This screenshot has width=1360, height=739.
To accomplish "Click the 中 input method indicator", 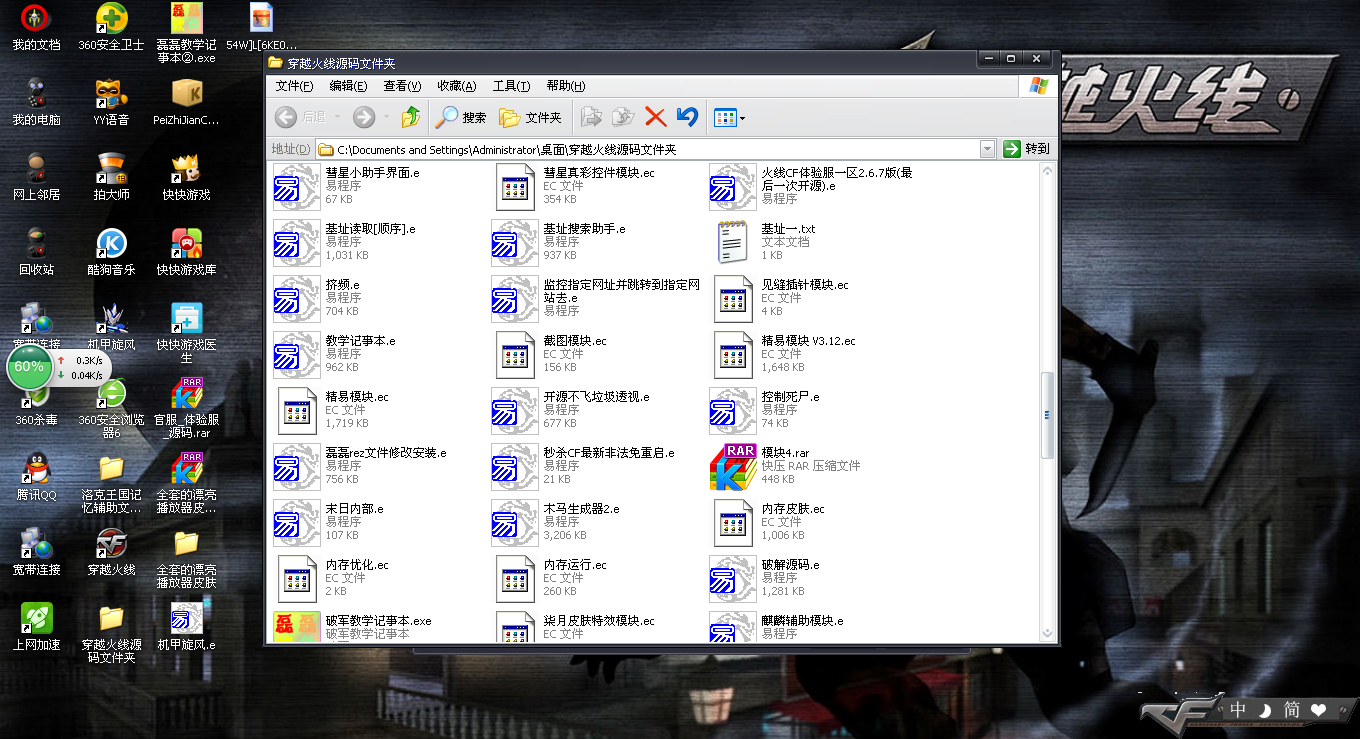I will 1239,710.
